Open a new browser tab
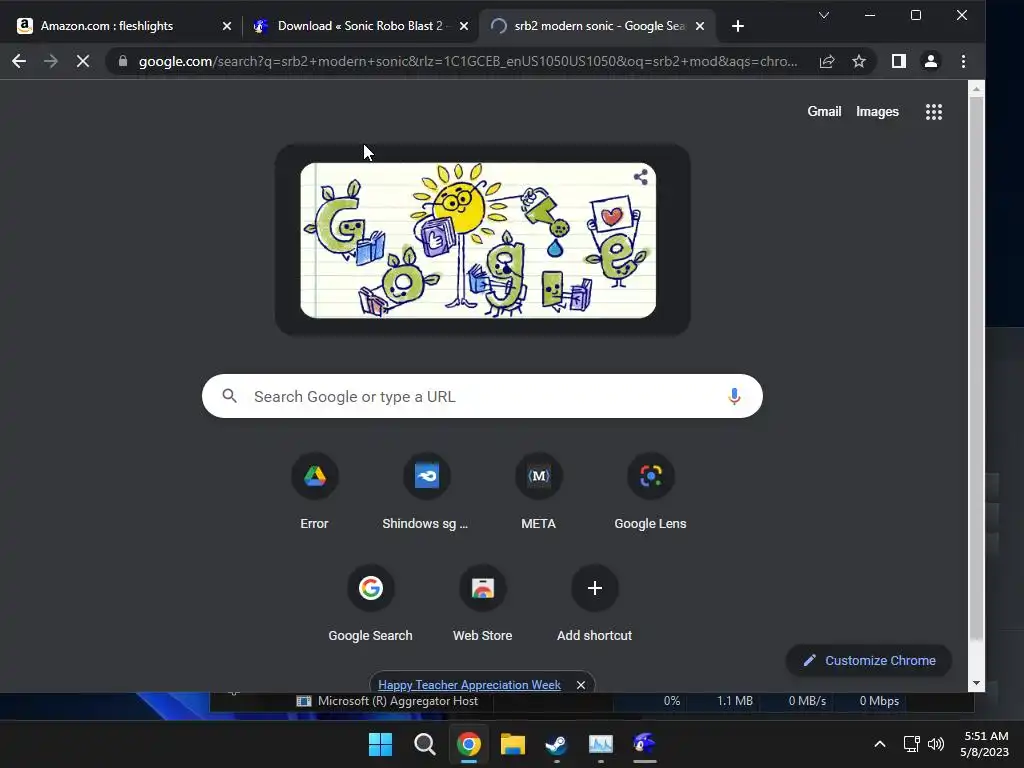 point(738,26)
